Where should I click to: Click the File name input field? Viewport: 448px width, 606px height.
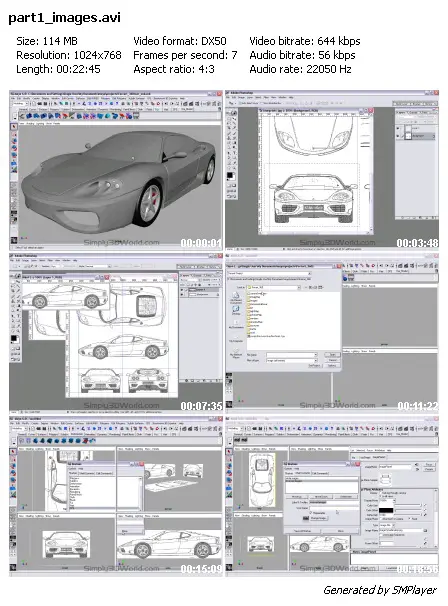tap(291, 354)
